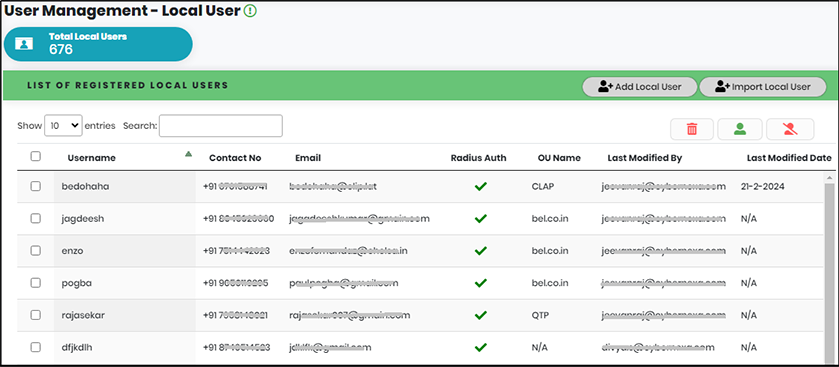The image size is (839, 367).
Task: Click bel.co.in in the pogba row
Action: click(550, 282)
